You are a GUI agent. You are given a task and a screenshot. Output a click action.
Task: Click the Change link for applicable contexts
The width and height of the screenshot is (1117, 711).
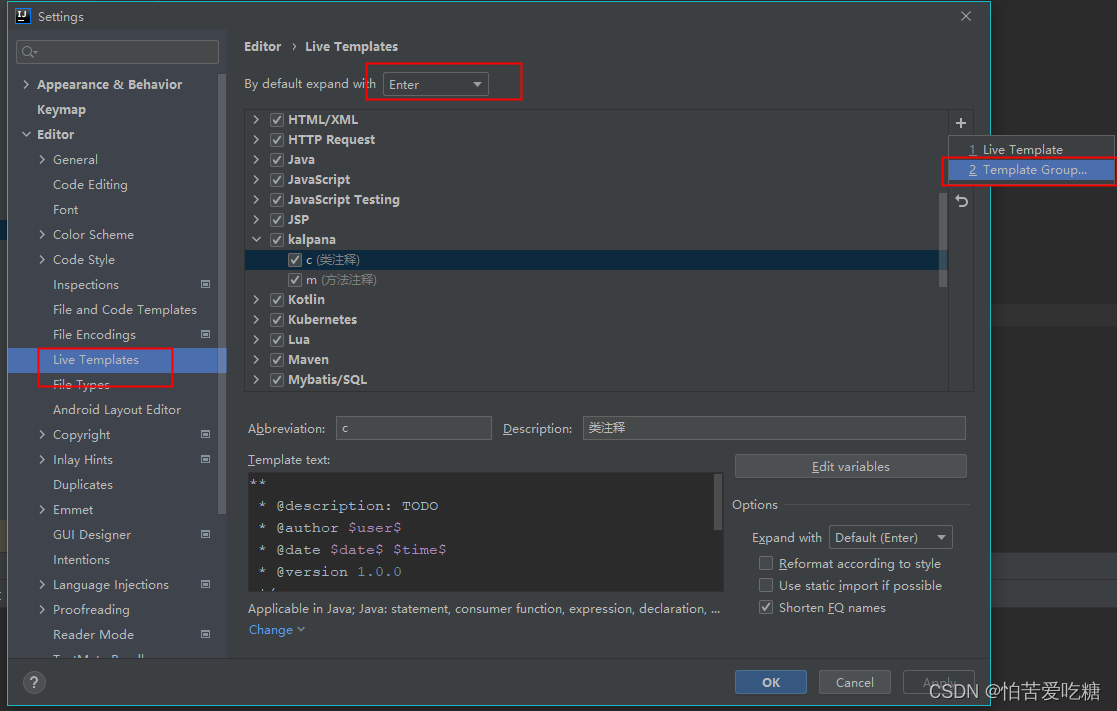pos(276,630)
